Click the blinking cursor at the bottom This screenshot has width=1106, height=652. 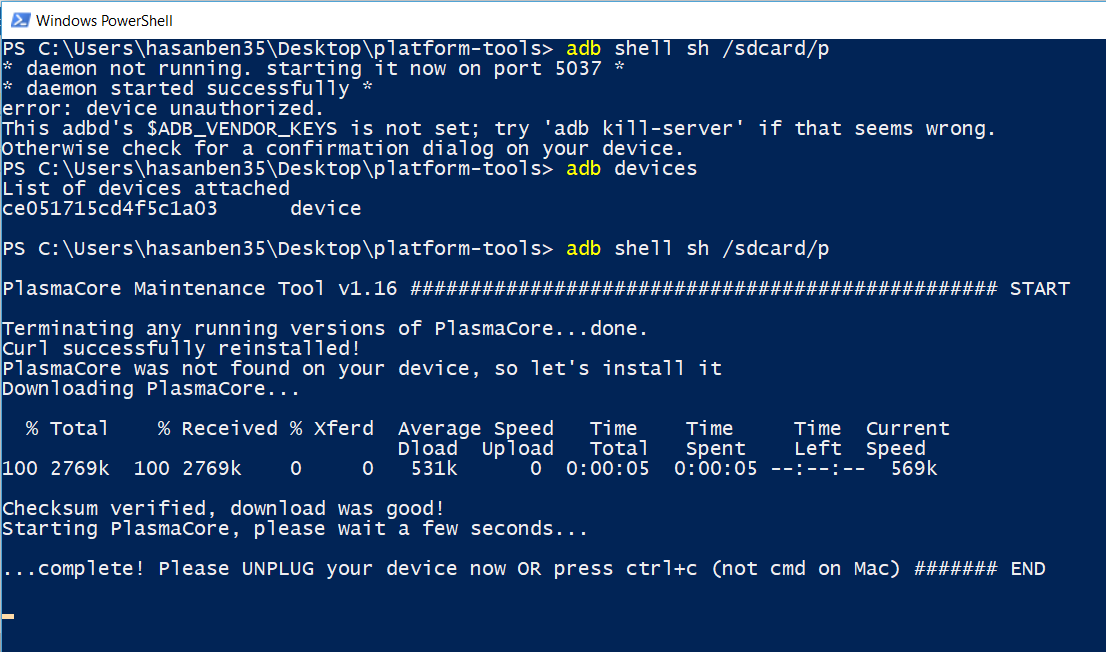[8, 616]
